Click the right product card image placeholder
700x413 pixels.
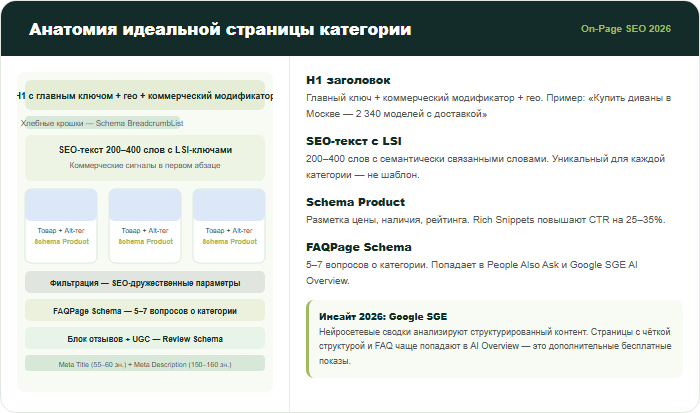[x=229, y=205]
